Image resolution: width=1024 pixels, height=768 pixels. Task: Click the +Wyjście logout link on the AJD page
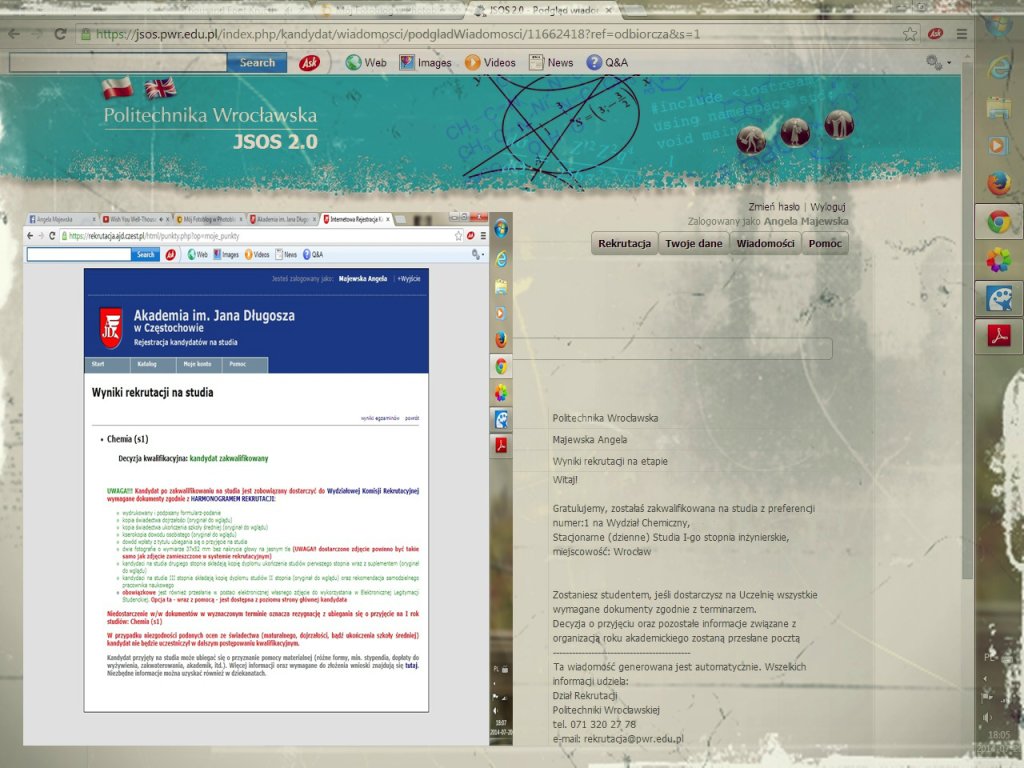(409, 278)
